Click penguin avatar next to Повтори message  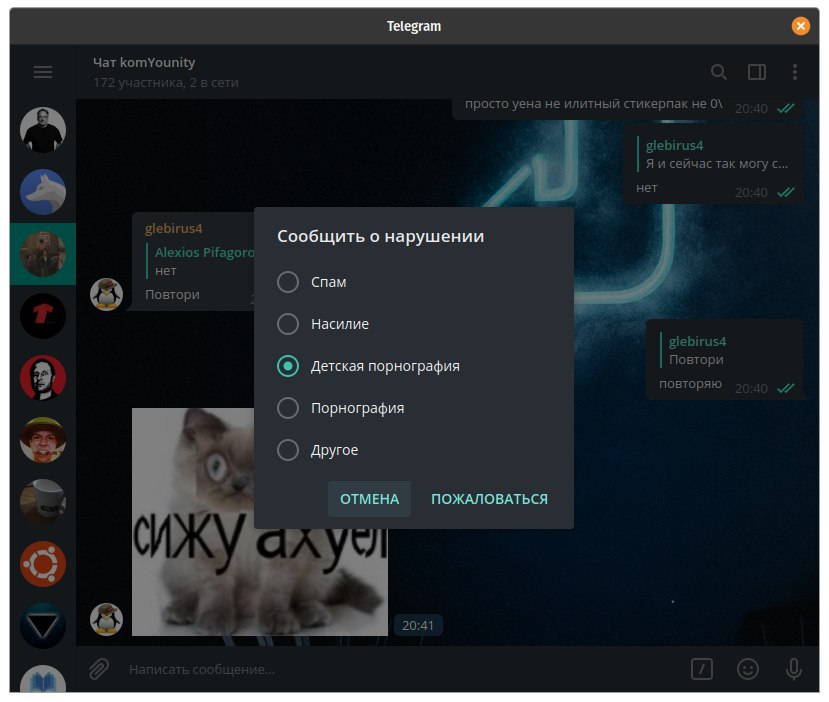click(x=106, y=294)
